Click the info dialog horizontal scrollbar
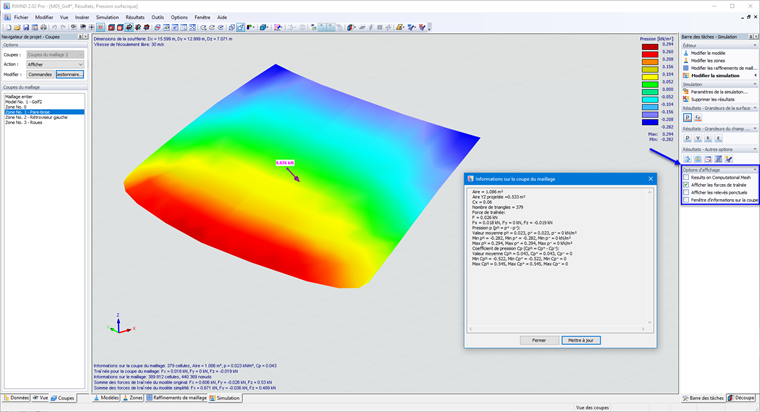 pyautogui.click(x=556, y=329)
